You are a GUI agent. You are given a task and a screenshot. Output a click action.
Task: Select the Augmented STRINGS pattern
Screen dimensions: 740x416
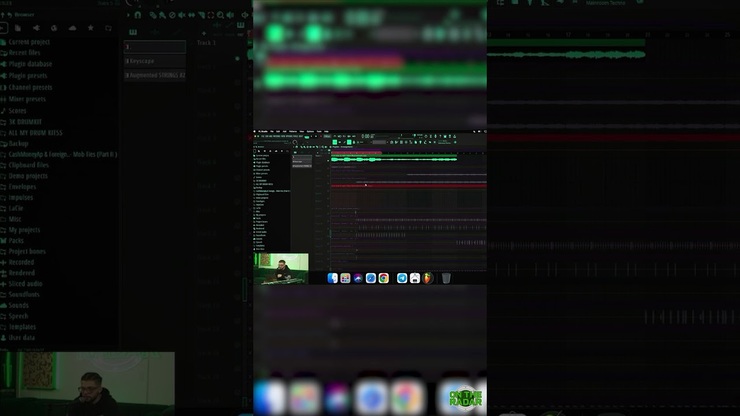(x=157, y=75)
